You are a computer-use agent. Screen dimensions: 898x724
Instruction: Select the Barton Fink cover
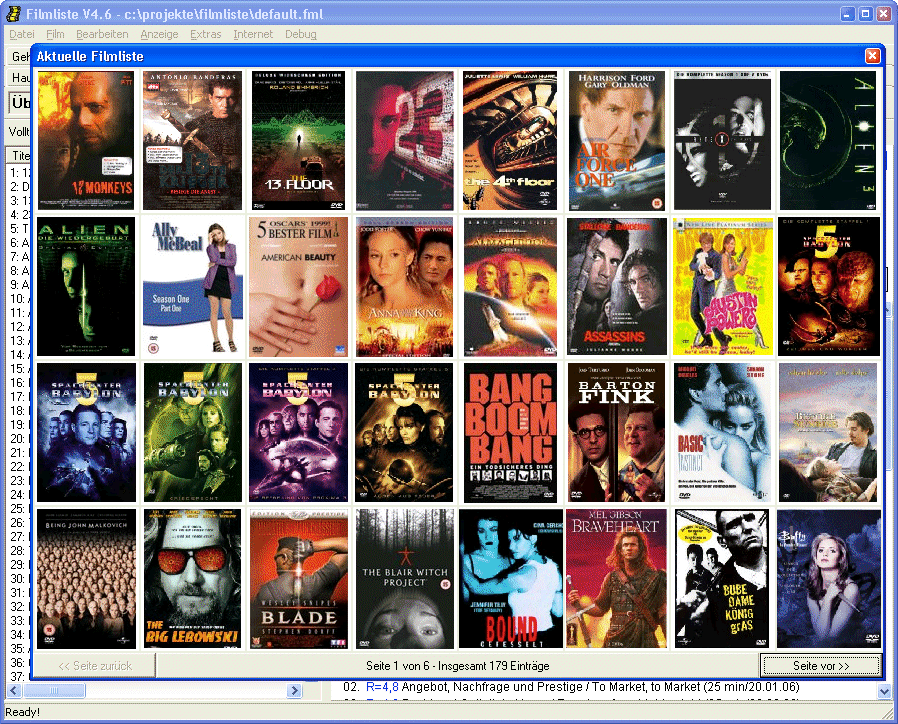[617, 432]
